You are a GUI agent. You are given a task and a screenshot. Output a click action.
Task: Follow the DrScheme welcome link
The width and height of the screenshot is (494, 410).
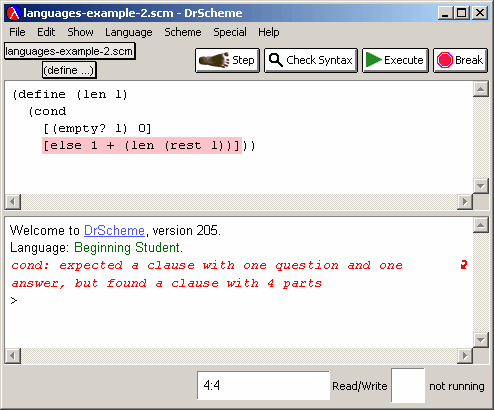coord(114,230)
